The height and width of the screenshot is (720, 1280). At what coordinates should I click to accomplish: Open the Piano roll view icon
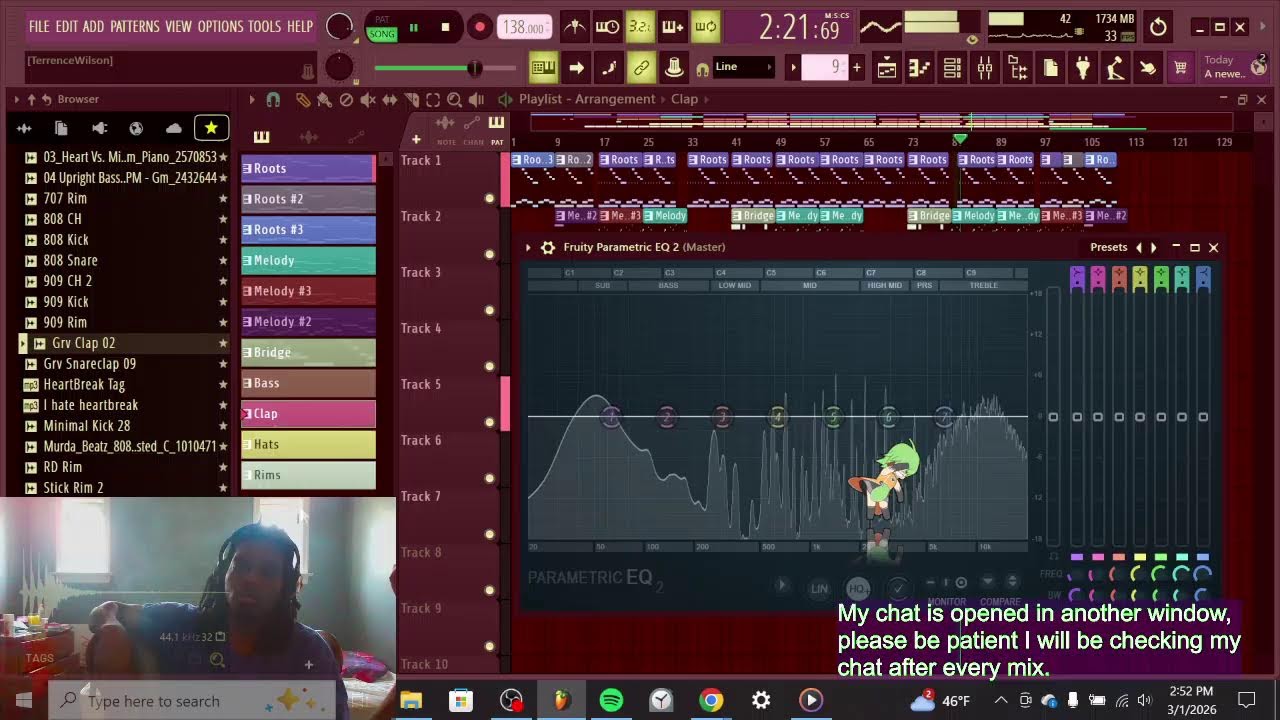click(919, 68)
